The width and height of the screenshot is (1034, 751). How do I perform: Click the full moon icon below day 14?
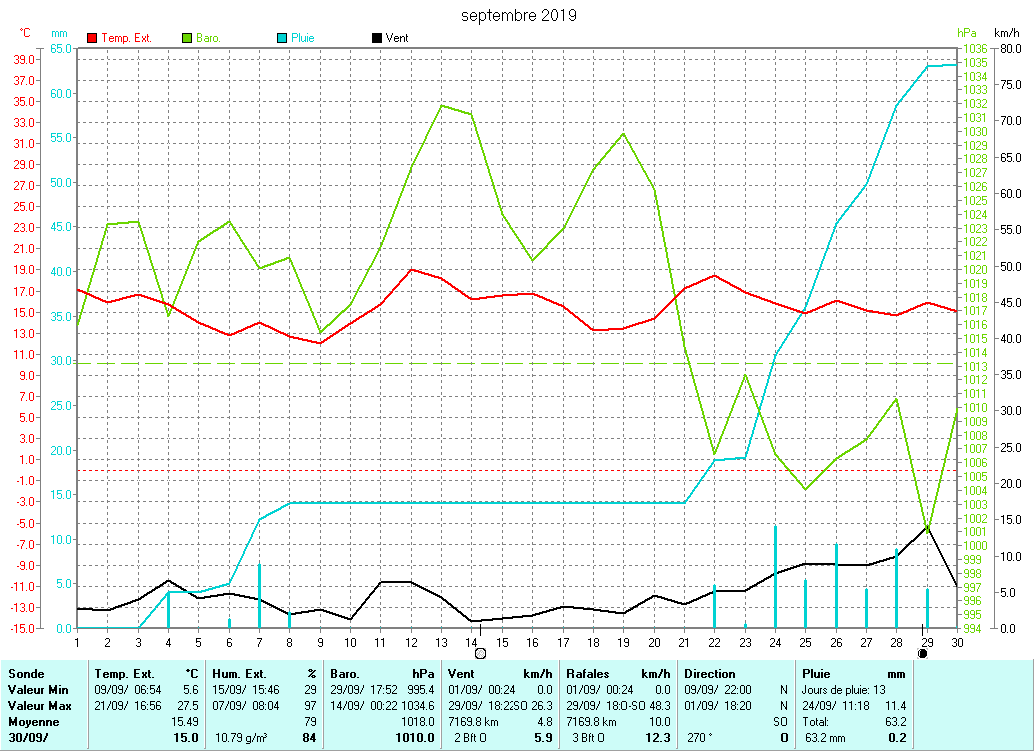480,653
